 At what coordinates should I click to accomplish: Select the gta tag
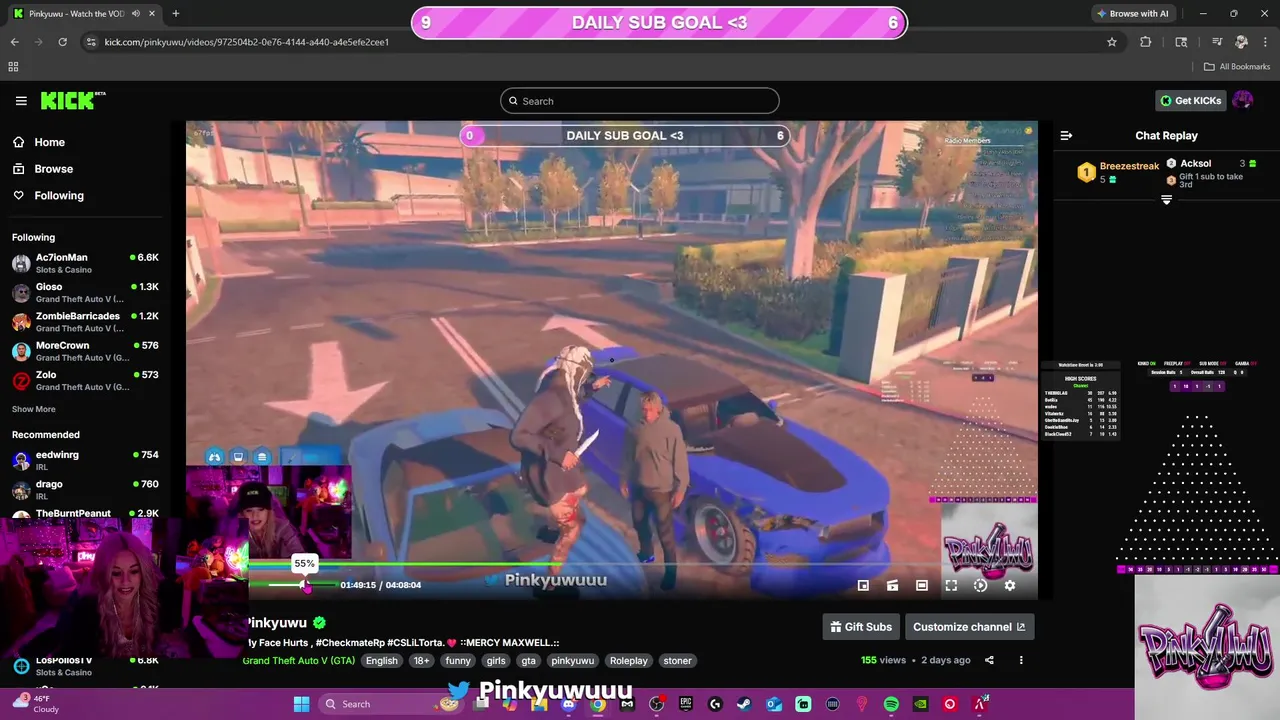pos(528,661)
